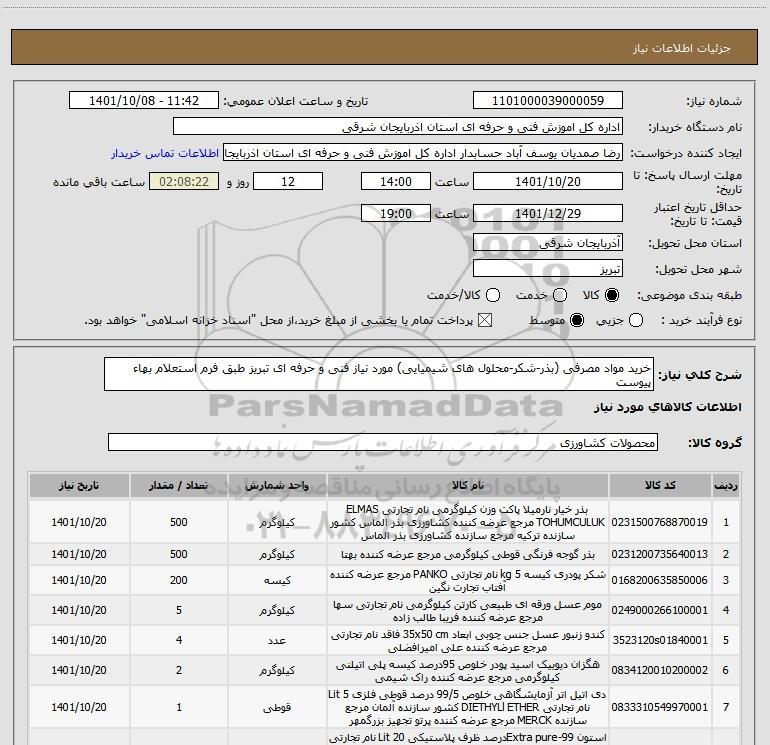Screen dimensions: 770x745
Task: Select the خدمت radio button
Action: click(560, 295)
